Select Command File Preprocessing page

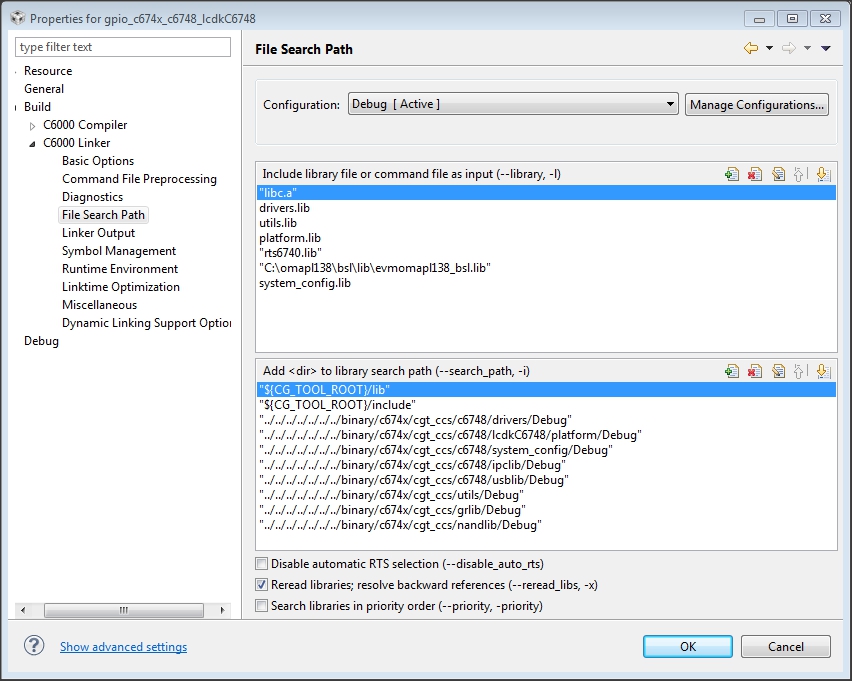pos(139,179)
